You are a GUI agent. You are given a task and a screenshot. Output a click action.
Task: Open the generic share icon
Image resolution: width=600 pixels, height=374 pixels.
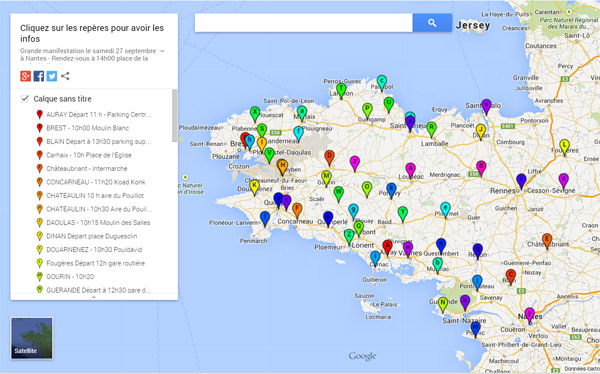tap(65, 76)
